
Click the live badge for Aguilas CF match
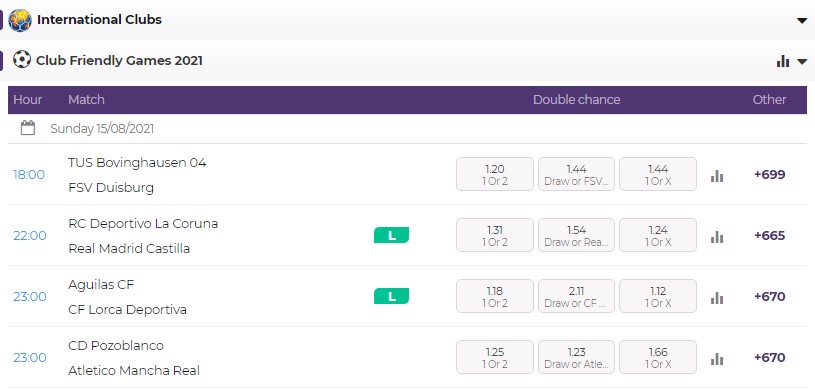point(391,296)
